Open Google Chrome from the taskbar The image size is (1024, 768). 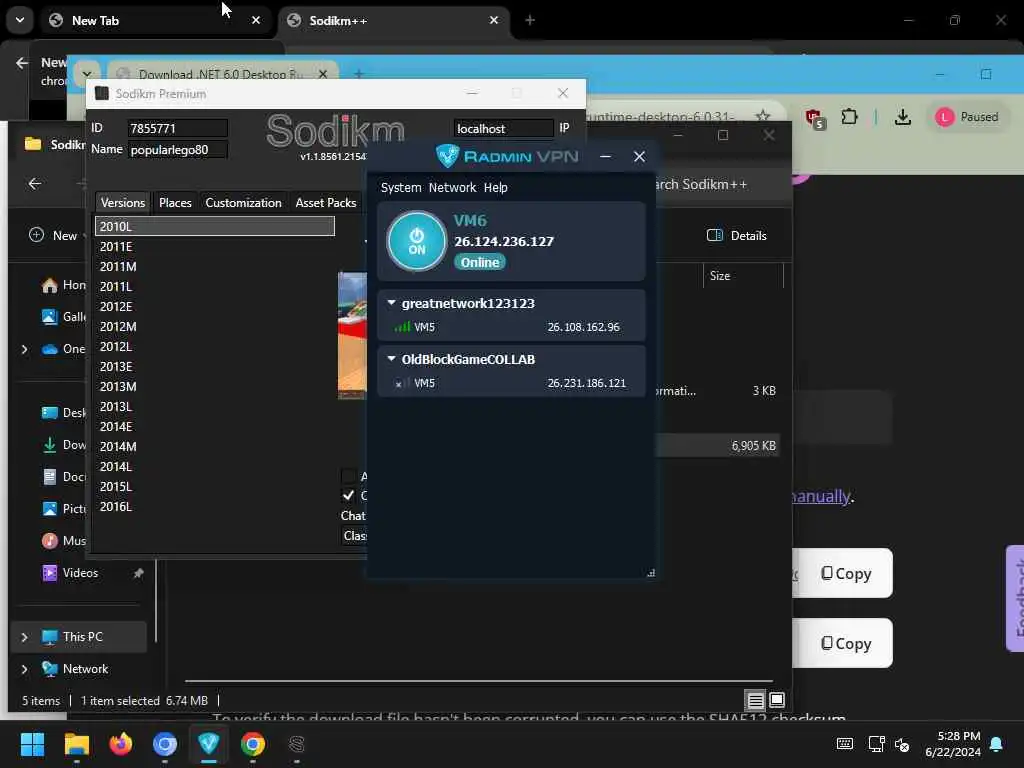253,744
